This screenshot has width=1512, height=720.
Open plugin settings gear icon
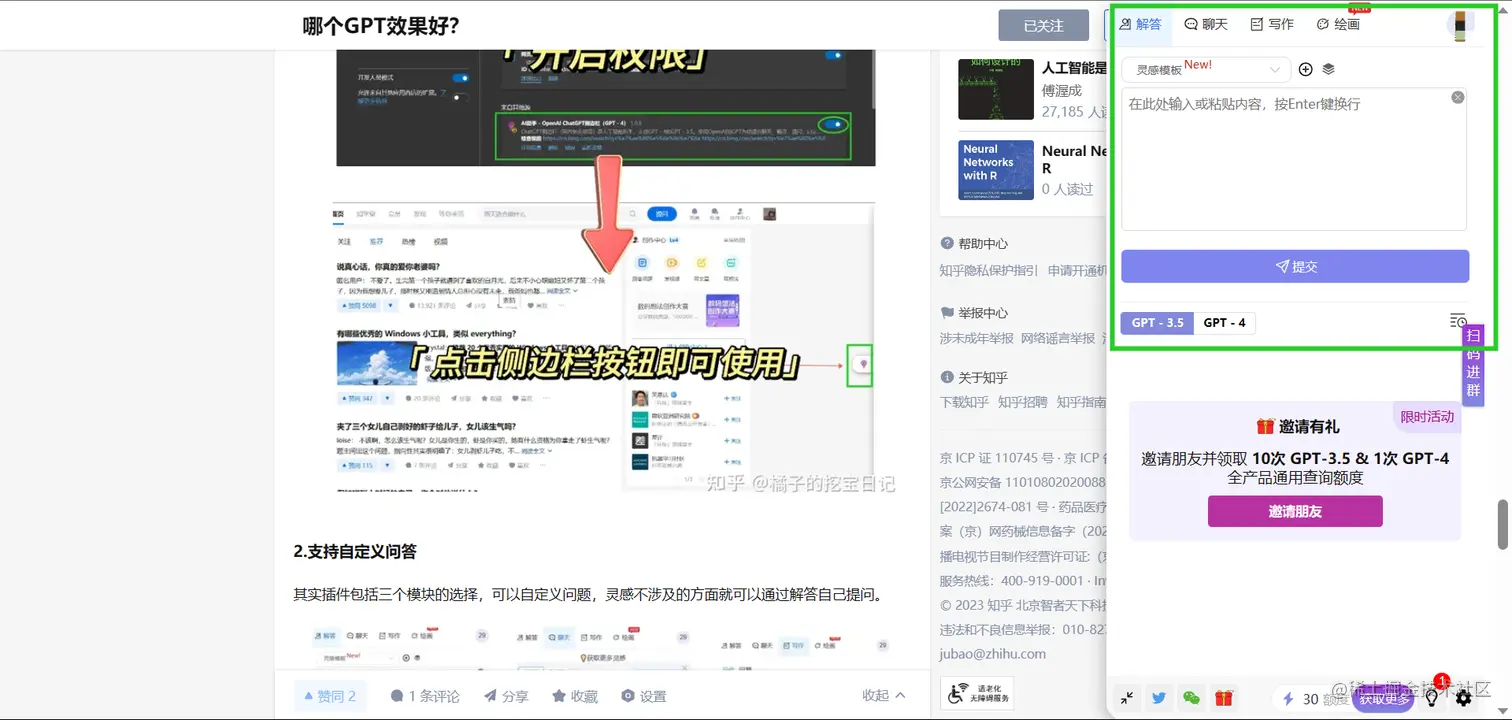1464,698
